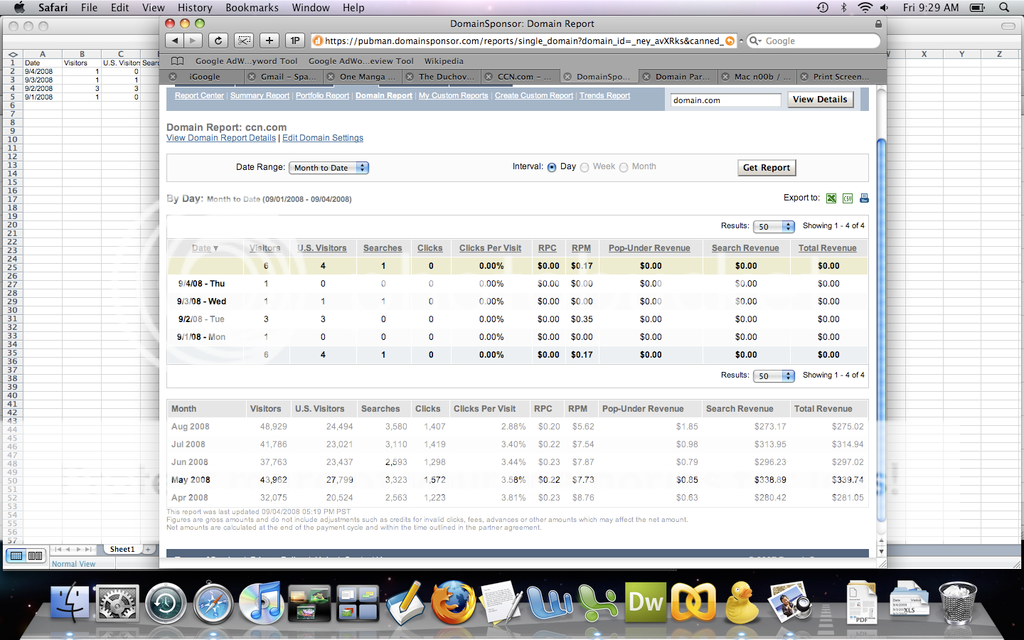This screenshot has height=640, width=1024.
Task: Select the Week interval radio button
Action: coord(584,167)
